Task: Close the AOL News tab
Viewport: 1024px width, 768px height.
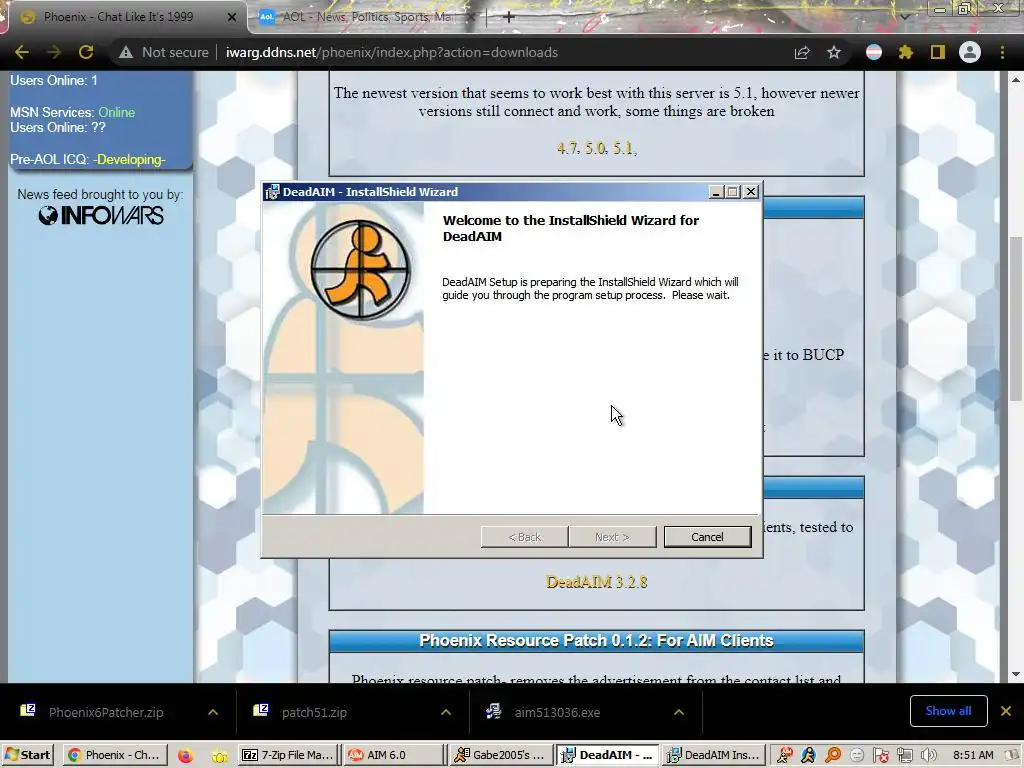Action: click(x=471, y=18)
